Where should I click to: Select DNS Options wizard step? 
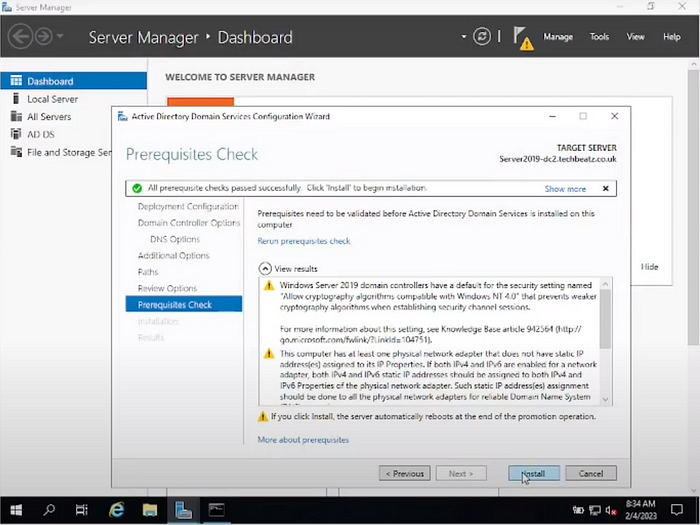pyautogui.click(x=175, y=239)
